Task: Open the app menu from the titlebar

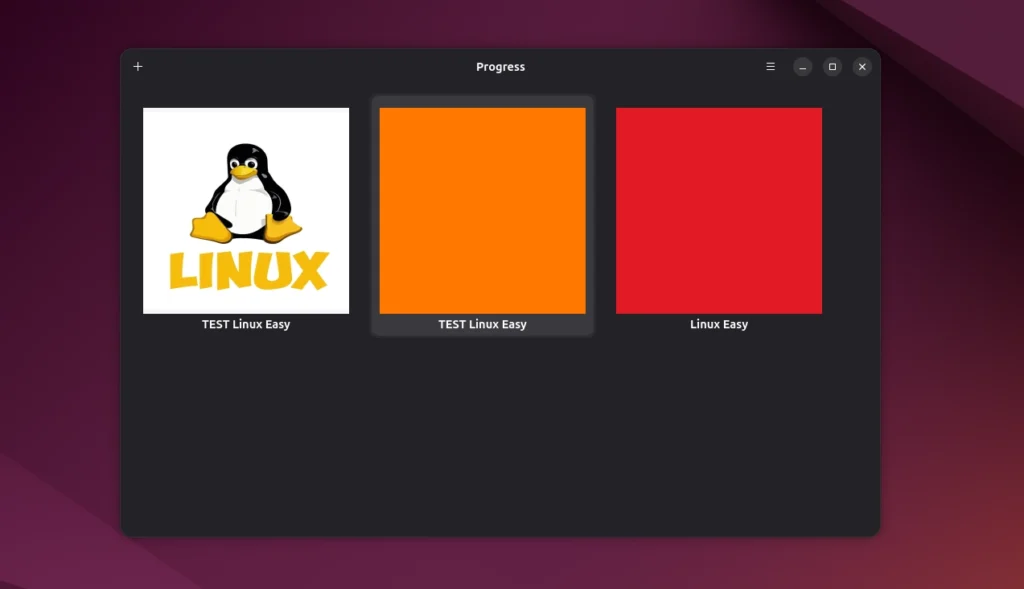Action: pyautogui.click(x=770, y=66)
